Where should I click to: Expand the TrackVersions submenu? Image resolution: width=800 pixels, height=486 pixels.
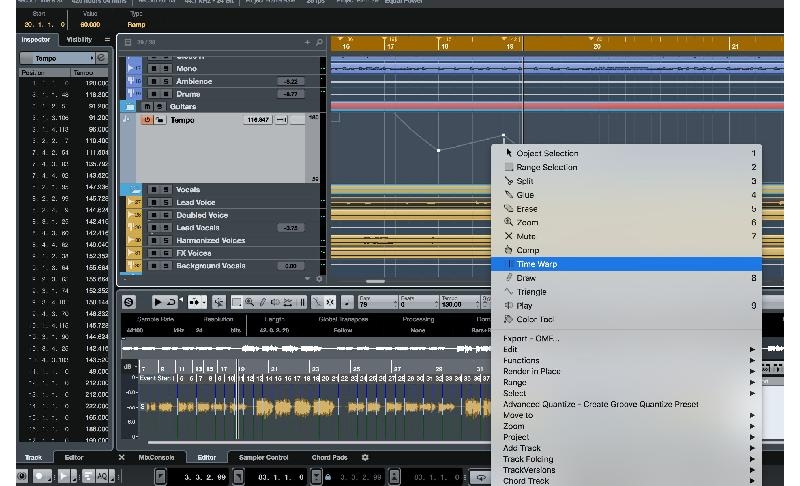(626, 470)
